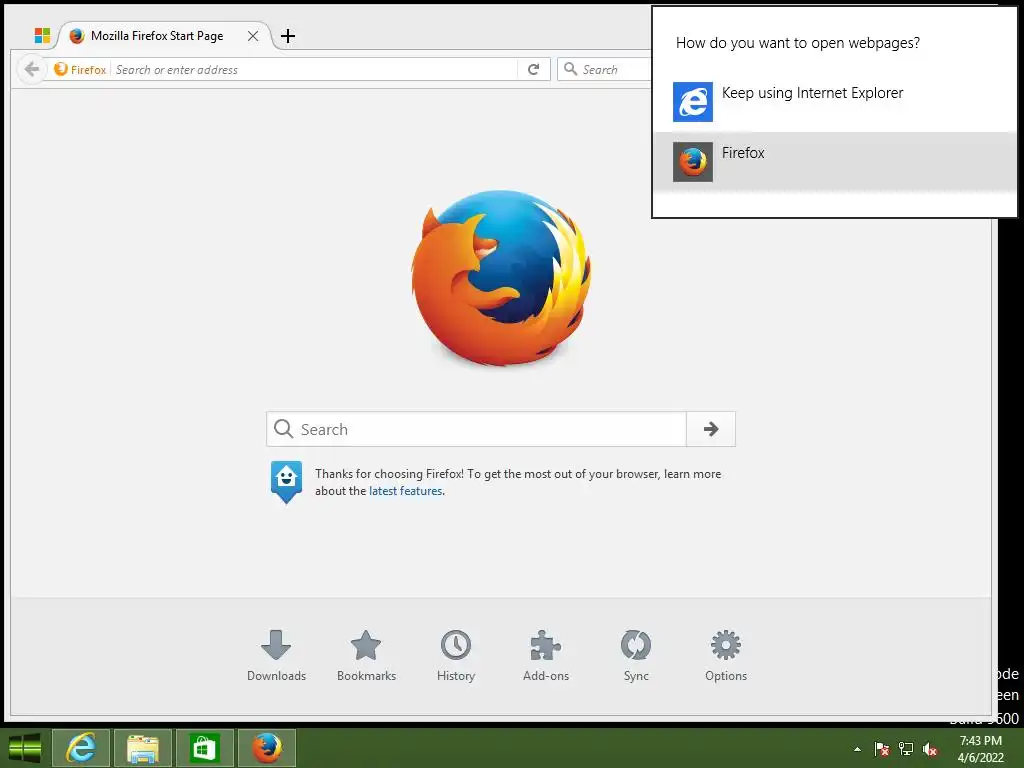Open Bookmarks from the start page
Viewport: 1024px width, 768px height.
click(x=366, y=656)
